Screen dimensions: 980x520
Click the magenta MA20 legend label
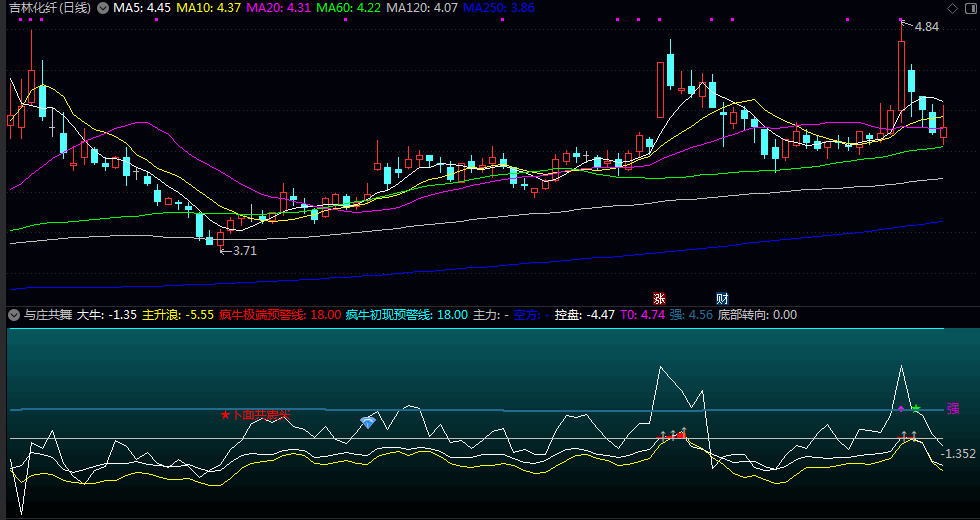[277, 8]
